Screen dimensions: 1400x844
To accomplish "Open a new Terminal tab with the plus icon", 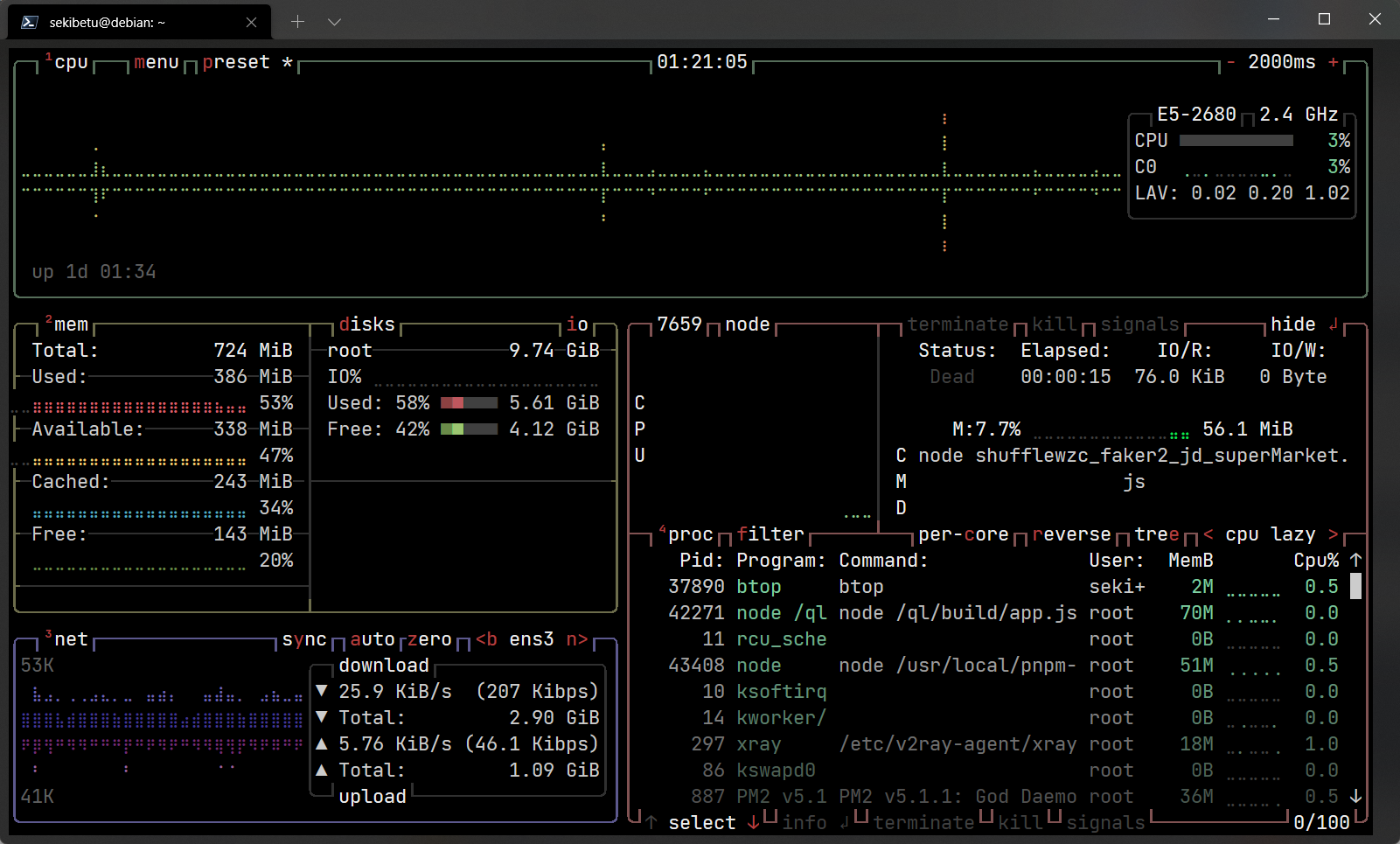I will [x=297, y=20].
